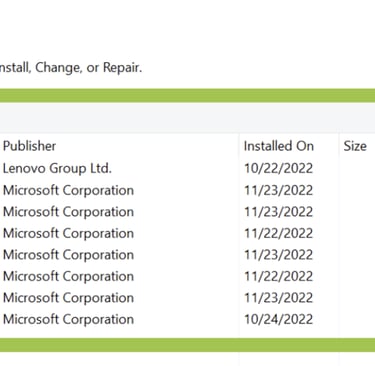
Task: Sort programs by Installed On header
Action: [279, 146]
